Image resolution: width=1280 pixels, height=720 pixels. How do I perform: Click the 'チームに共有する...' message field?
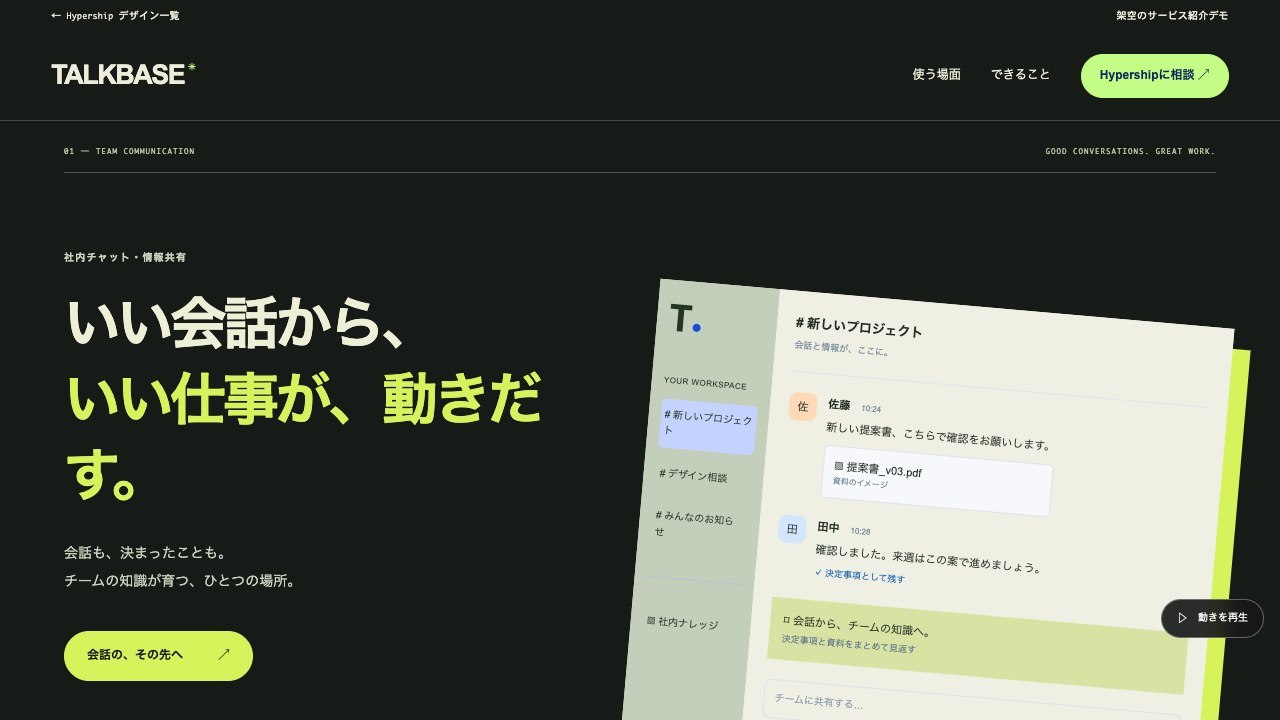tap(970, 706)
